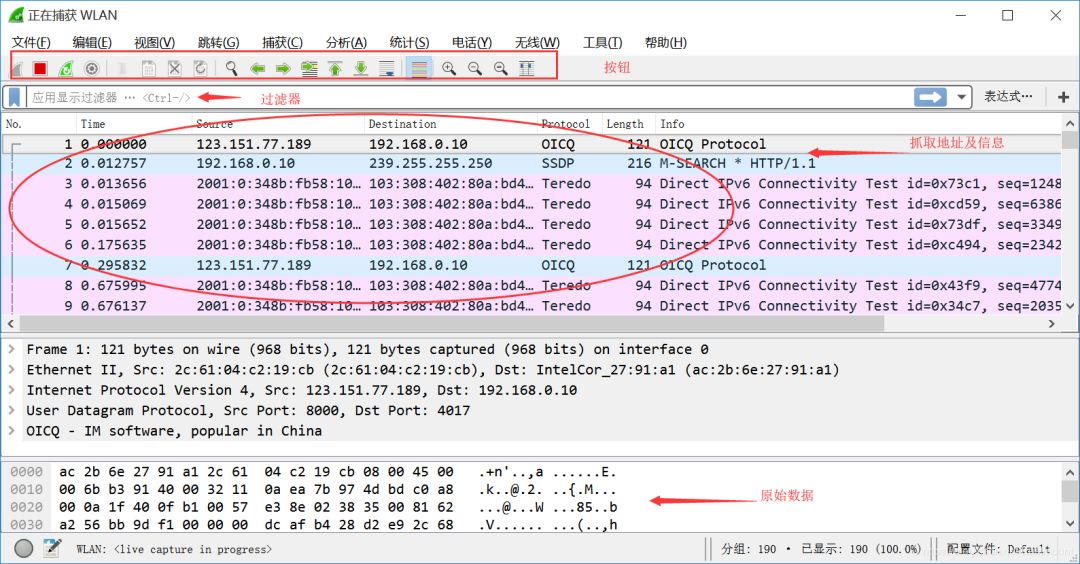Open the find packet magnifier
Screen dimensions: 1080x564
(x=231, y=68)
